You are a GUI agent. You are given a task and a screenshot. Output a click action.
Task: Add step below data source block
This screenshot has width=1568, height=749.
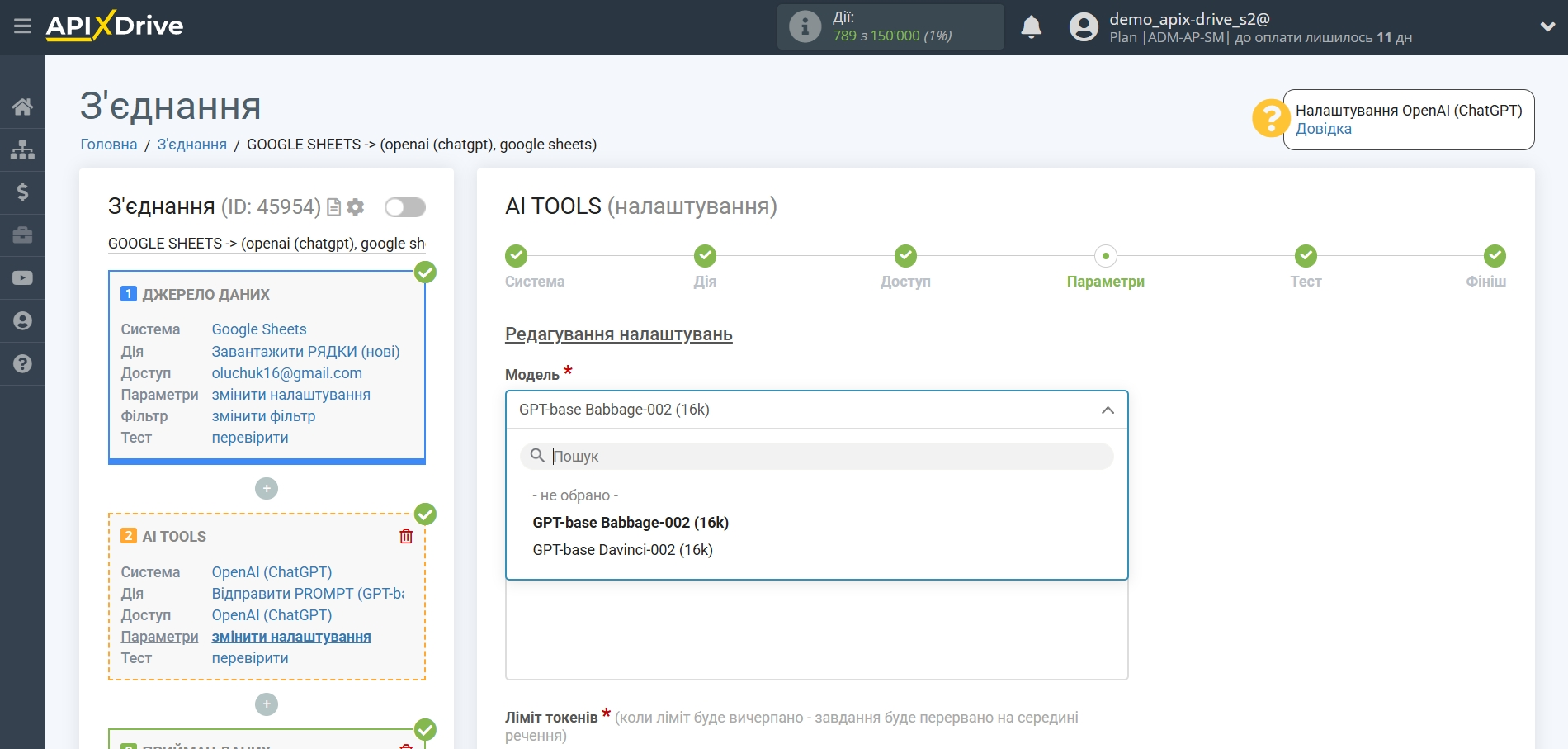point(267,489)
